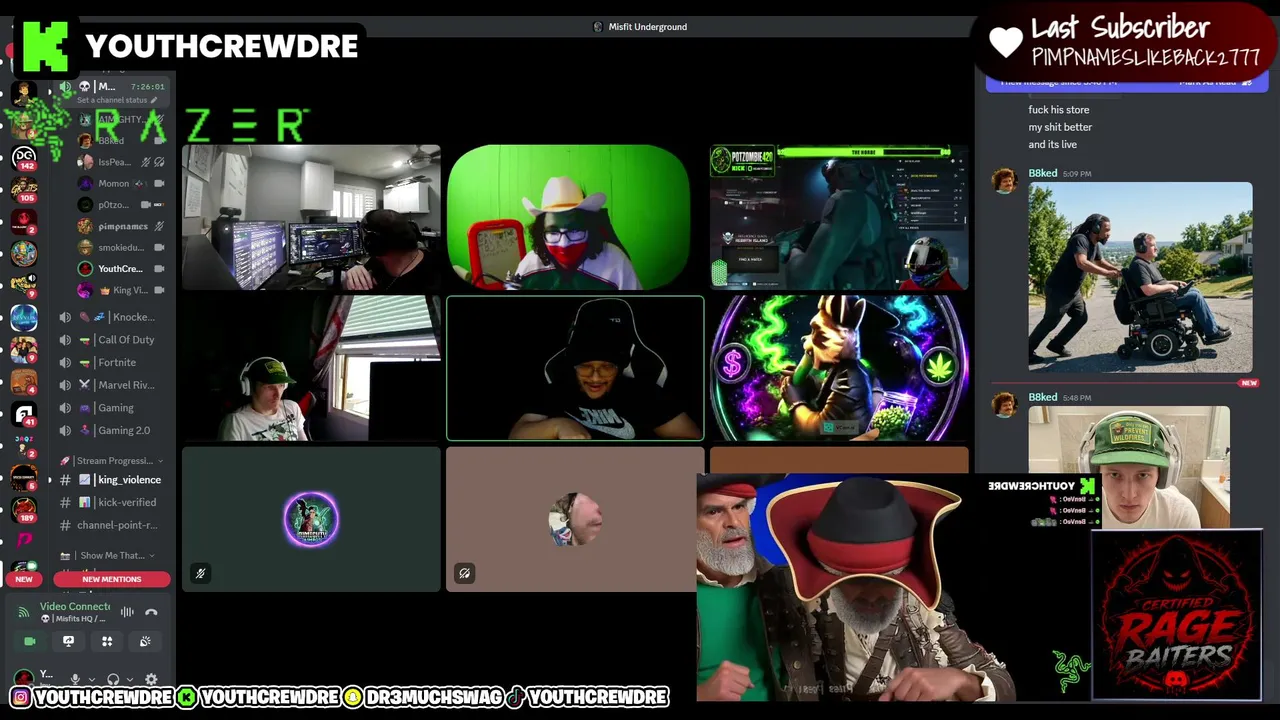The image size is (1280, 720).
Task: Click B8ked's avatar on the 5:09 PM message
Action: (x=1003, y=180)
